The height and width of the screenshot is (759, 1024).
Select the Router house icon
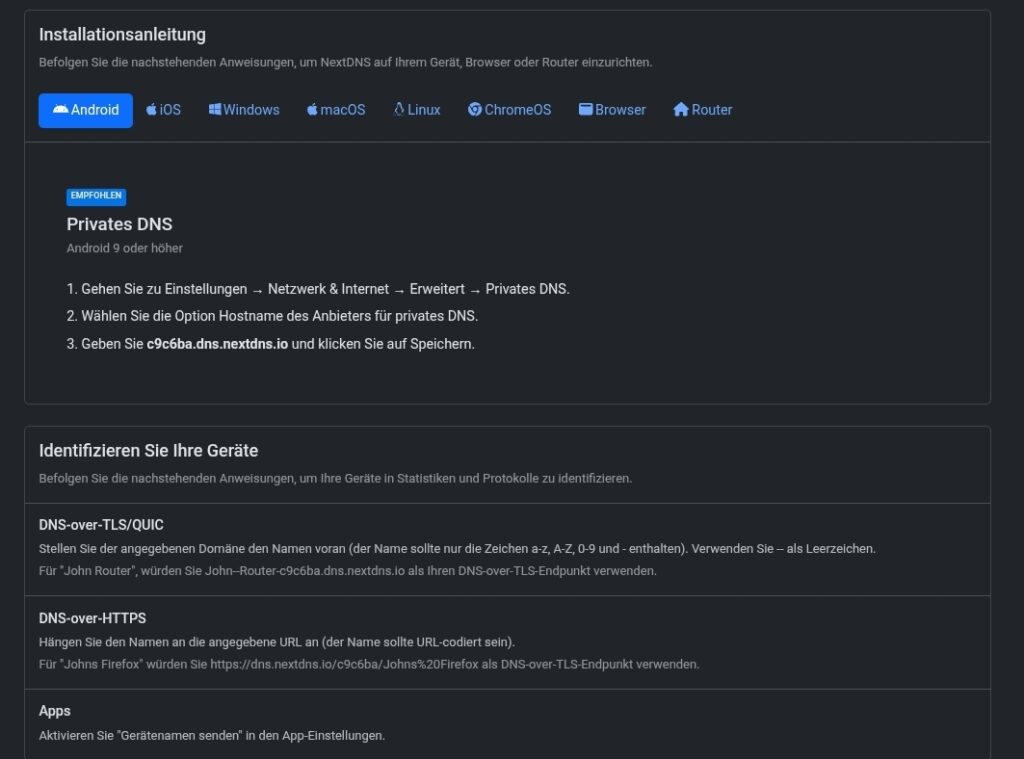pos(681,110)
